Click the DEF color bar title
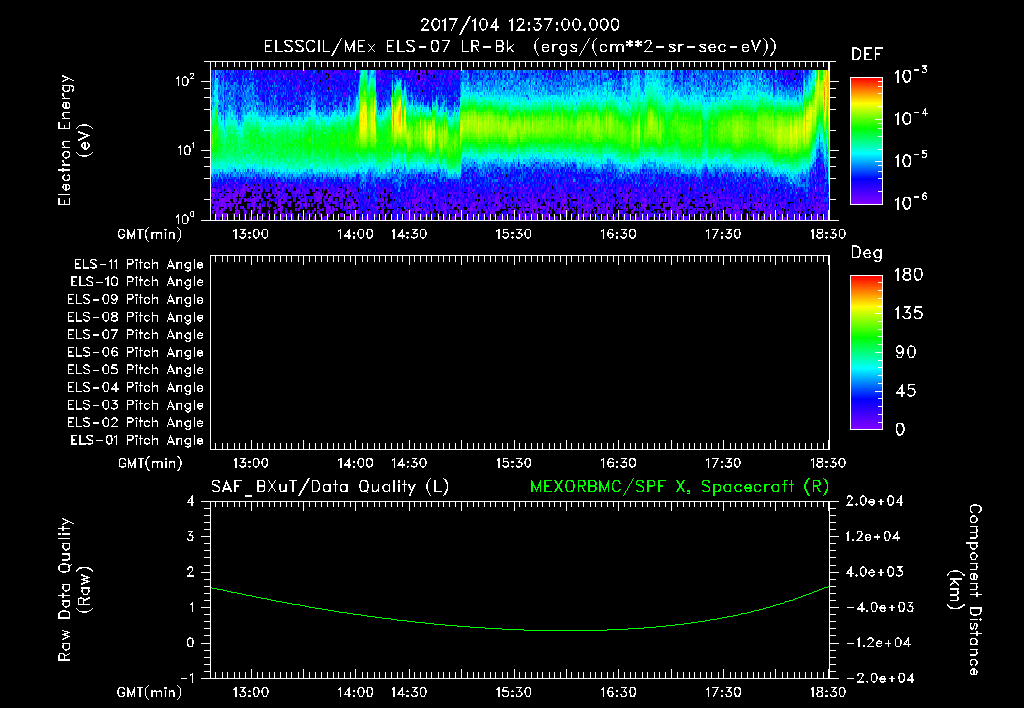 [x=867, y=54]
